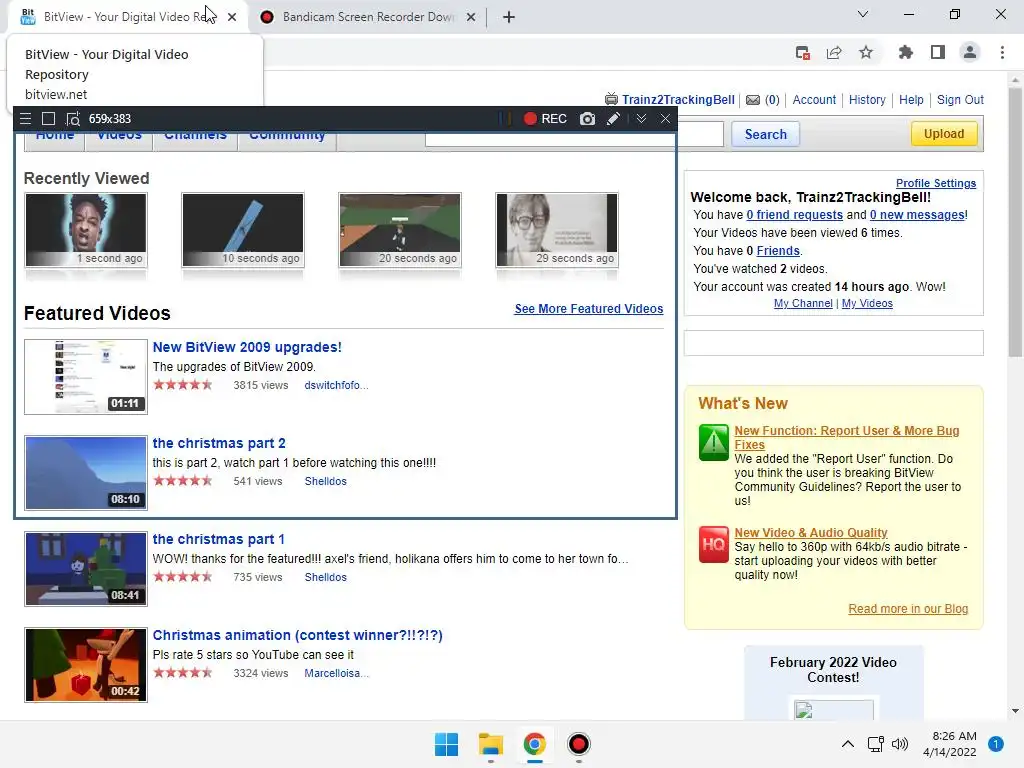Viewport: 1024px width, 768px height.
Task: Share this page via share icon
Action: (x=834, y=53)
